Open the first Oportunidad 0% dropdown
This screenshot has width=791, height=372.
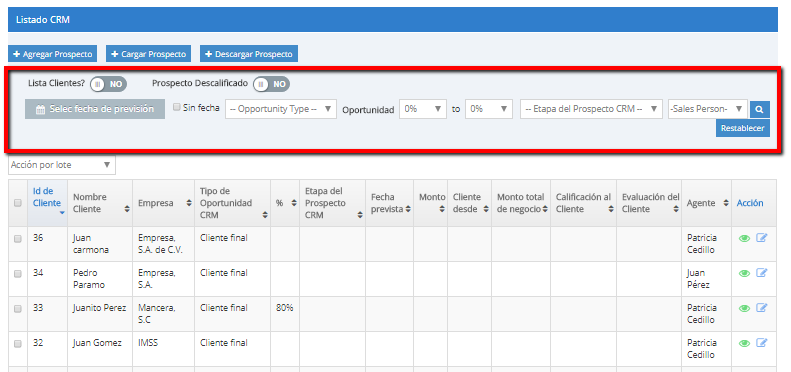point(423,109)
